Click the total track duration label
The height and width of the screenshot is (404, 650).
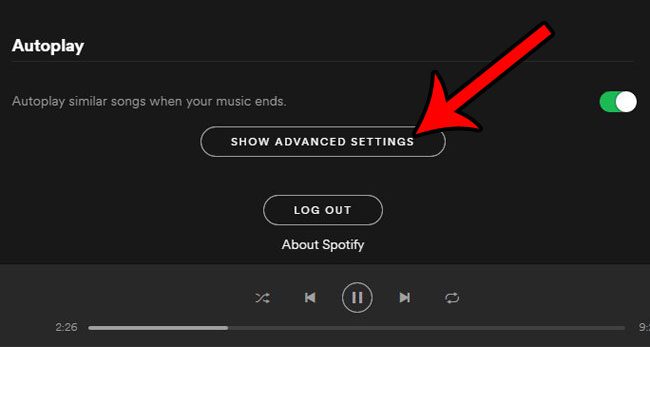644,327
